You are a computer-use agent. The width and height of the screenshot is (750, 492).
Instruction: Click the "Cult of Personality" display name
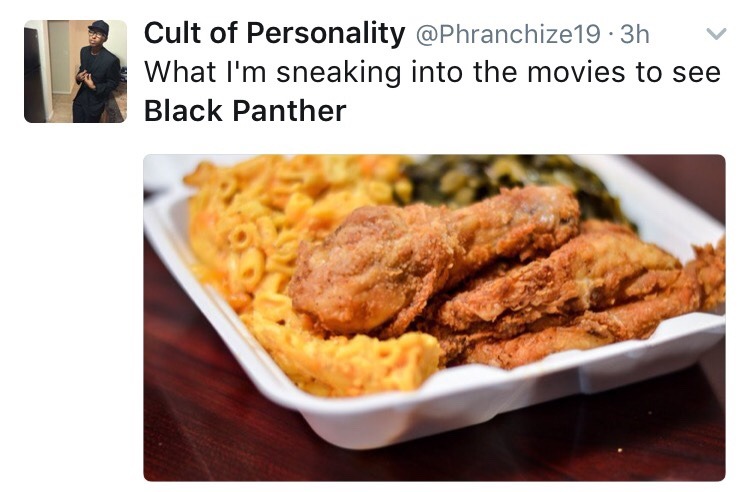(275, 33)
